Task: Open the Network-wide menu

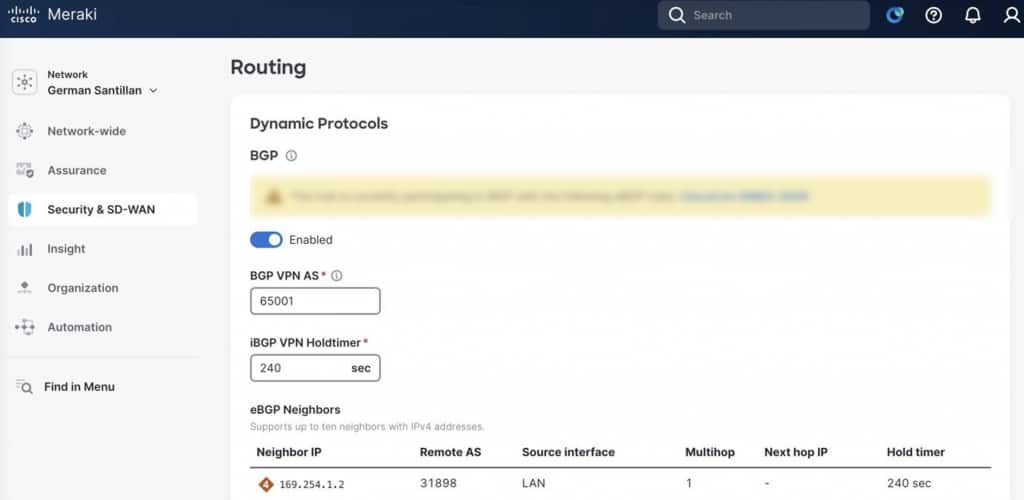Action: tap(86, 131)
